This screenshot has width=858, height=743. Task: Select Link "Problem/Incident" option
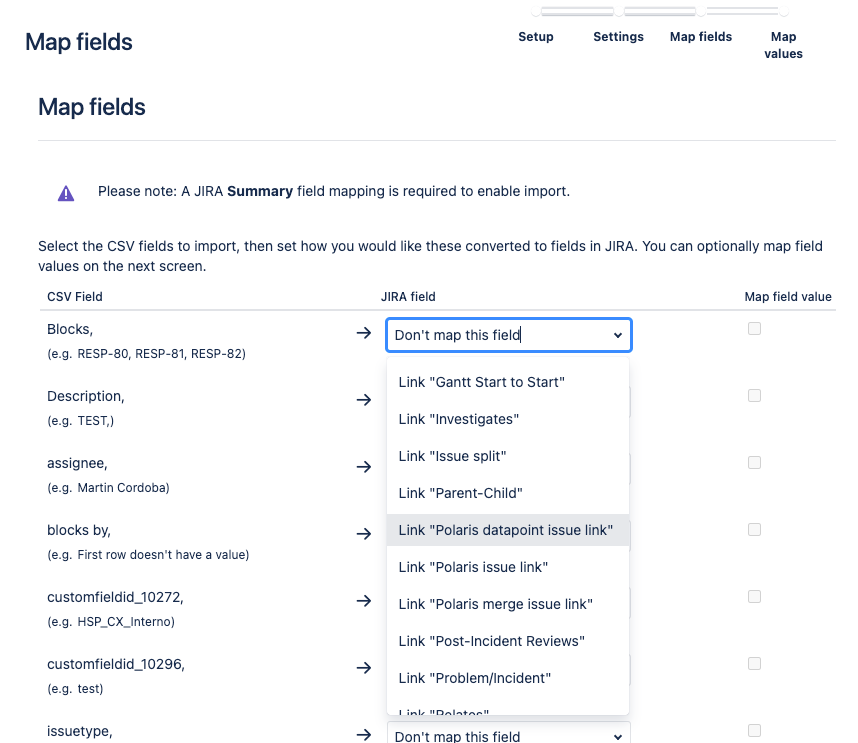[508, 678]
